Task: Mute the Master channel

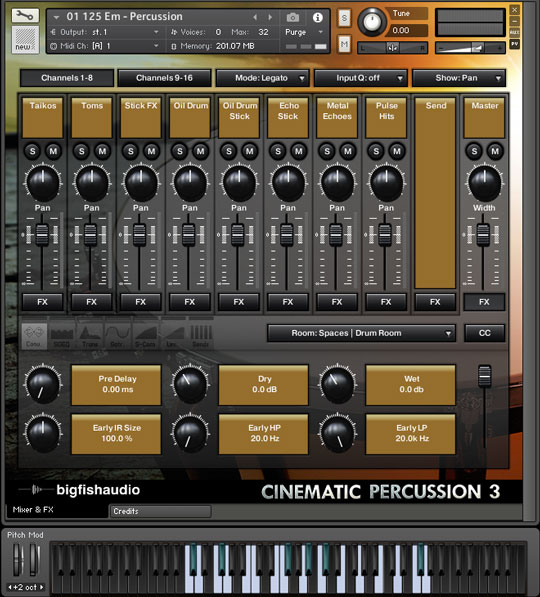Action: (x=495, y=151)
